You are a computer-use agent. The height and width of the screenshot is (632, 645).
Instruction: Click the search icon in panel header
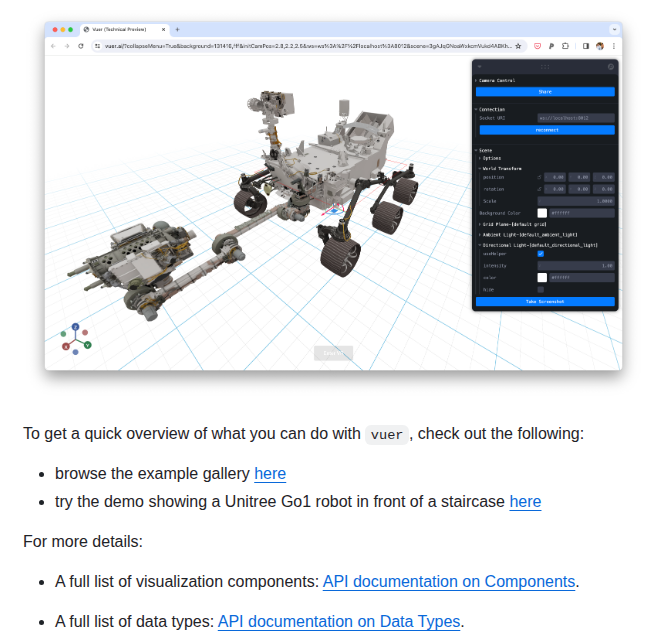click(x=610, y=67)
